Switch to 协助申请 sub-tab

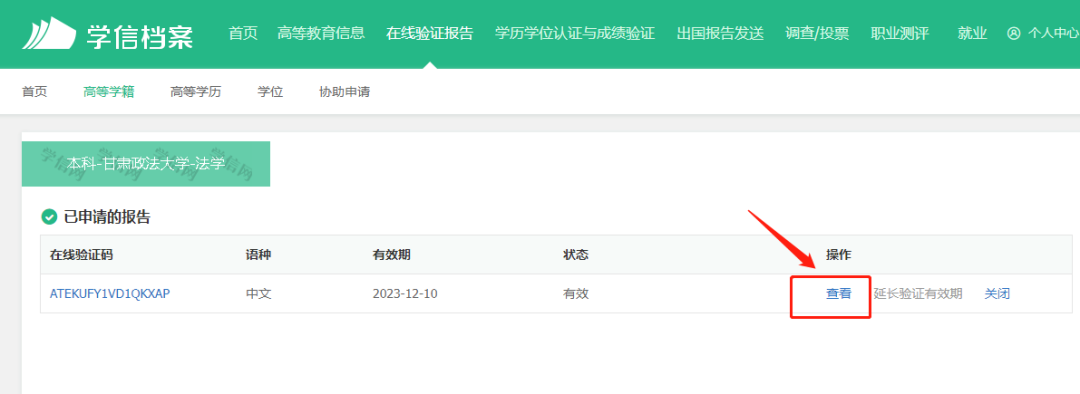(x=344, y=92)
